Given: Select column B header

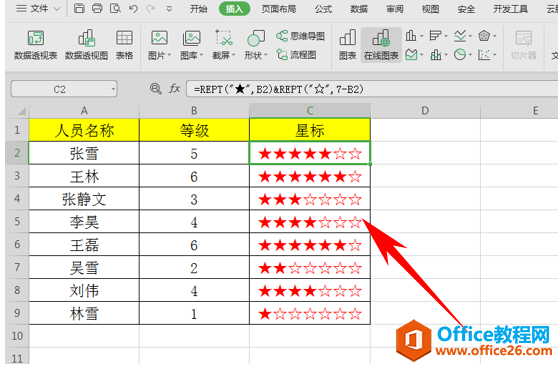Looking at the screenshot, I should tap(194, 111).
